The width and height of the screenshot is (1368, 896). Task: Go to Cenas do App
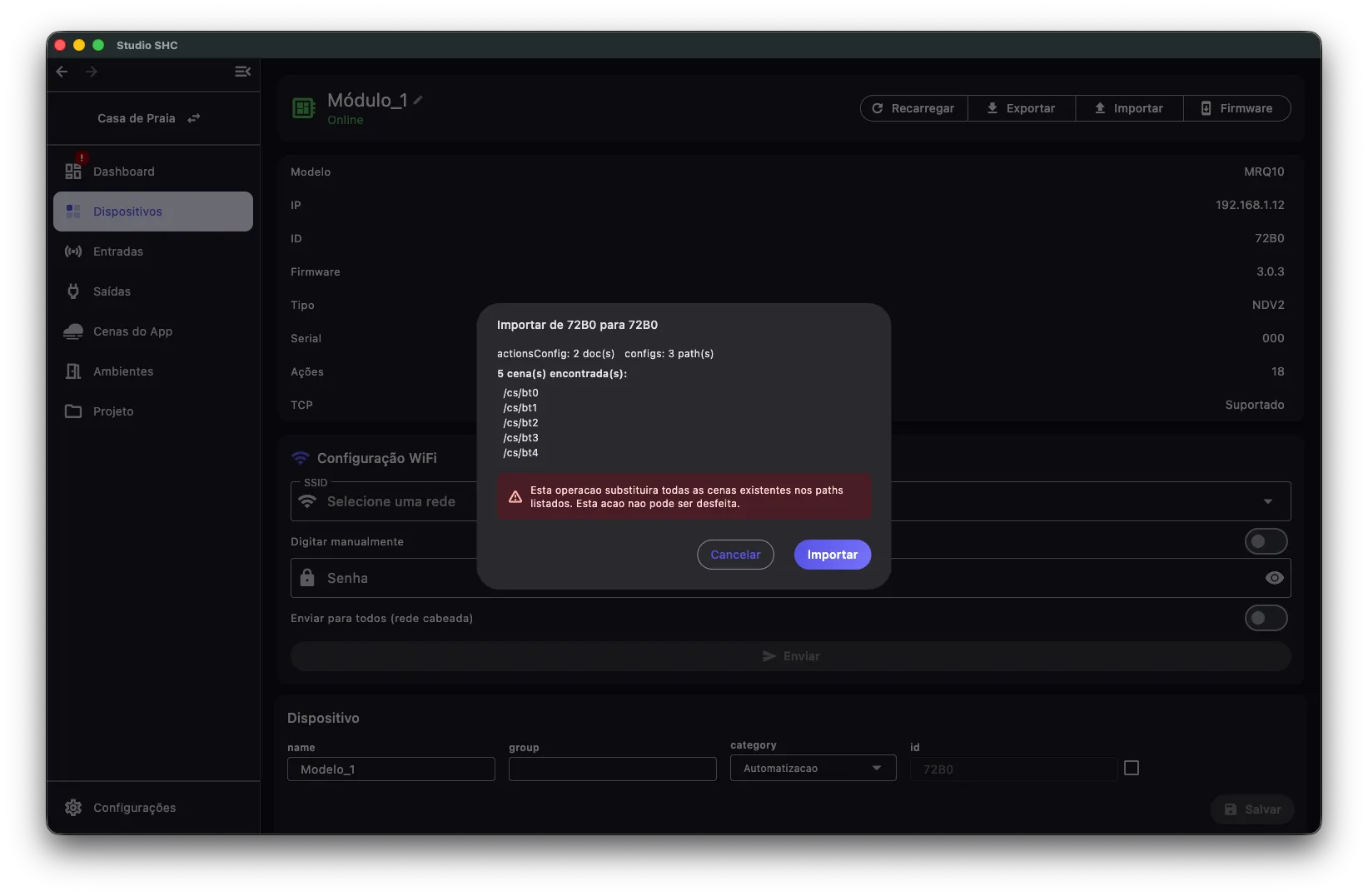[x=153, y=331]
